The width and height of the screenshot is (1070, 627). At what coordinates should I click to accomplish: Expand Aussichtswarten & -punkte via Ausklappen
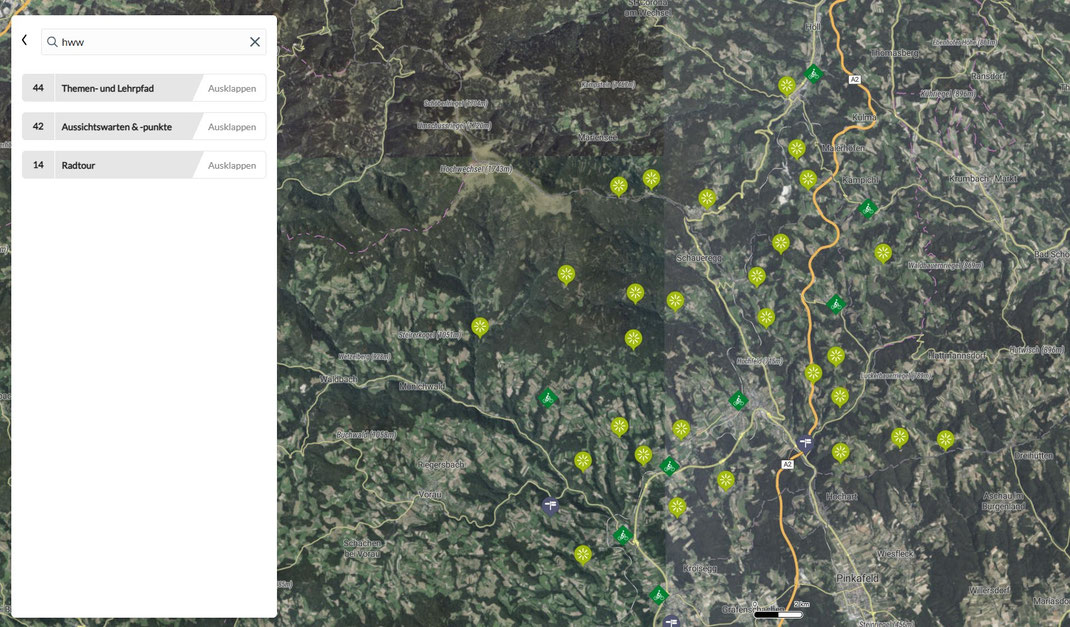point(232,127)
